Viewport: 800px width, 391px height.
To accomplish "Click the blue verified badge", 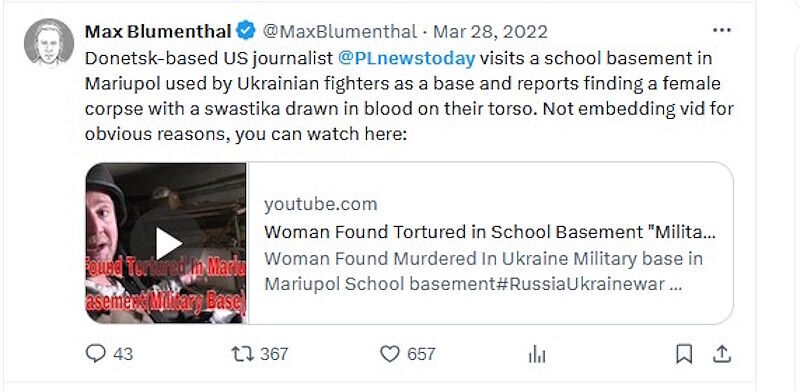I will point(246,31).
